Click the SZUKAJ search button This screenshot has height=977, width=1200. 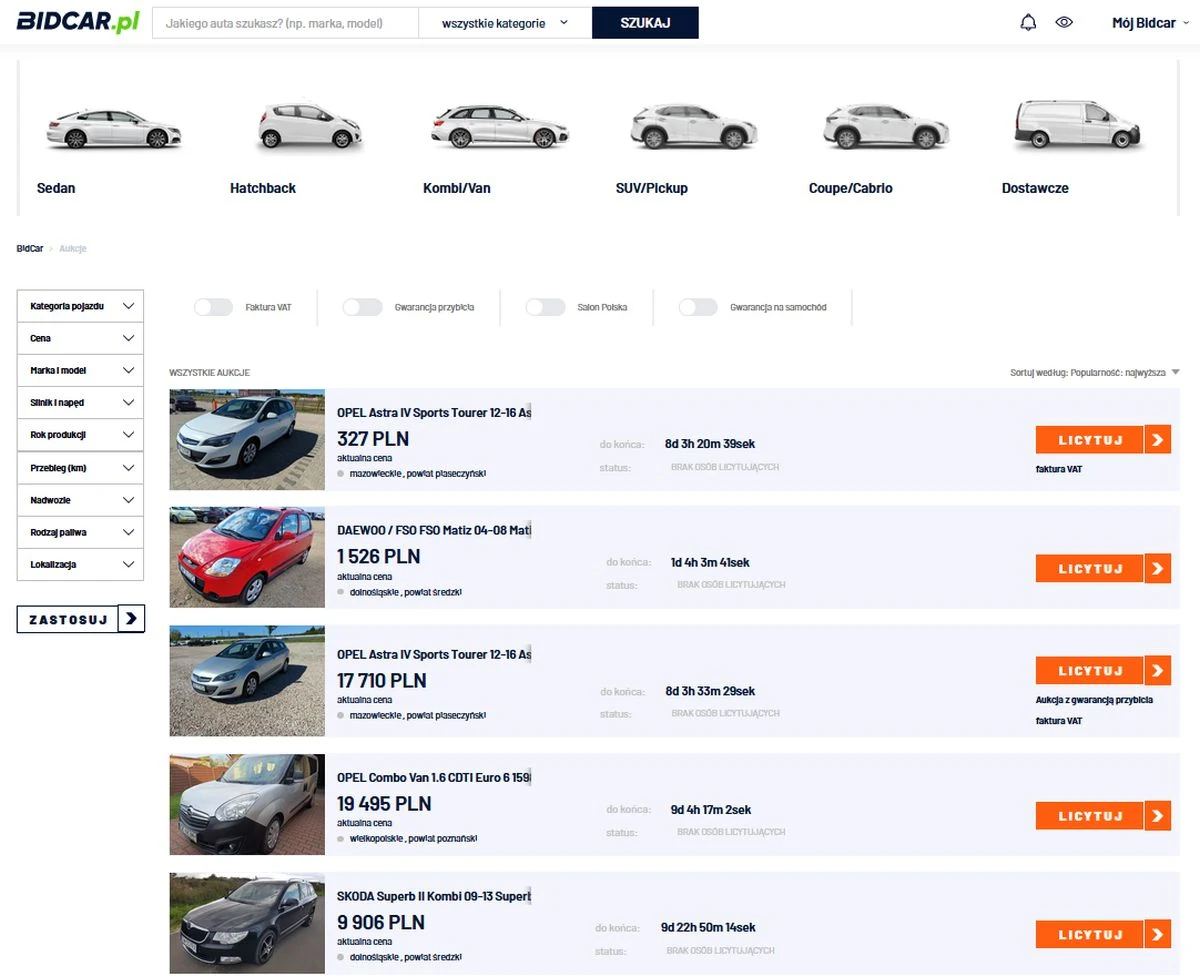coord(645,23)
